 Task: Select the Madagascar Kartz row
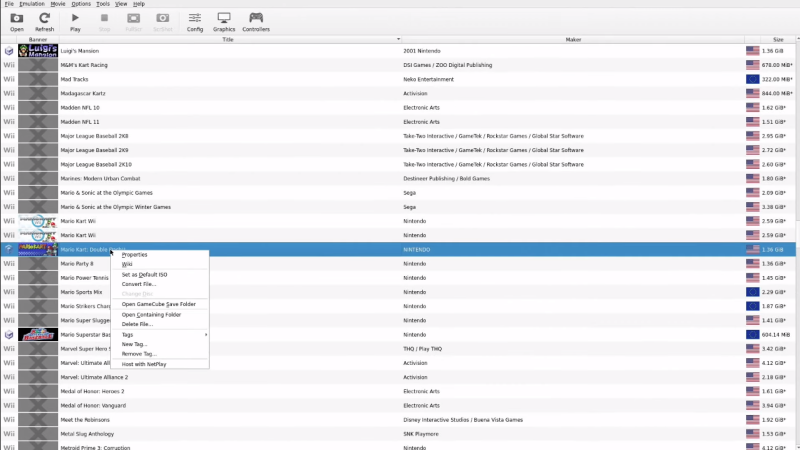(398, 93)
